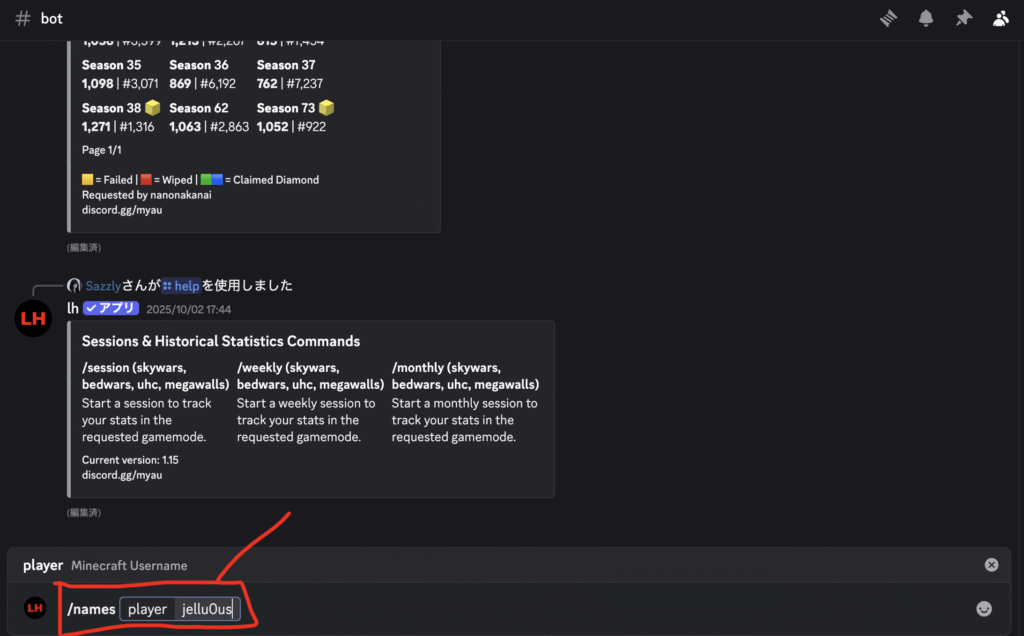
Task: Click the /names command text
Action: (x=90, y=608)
